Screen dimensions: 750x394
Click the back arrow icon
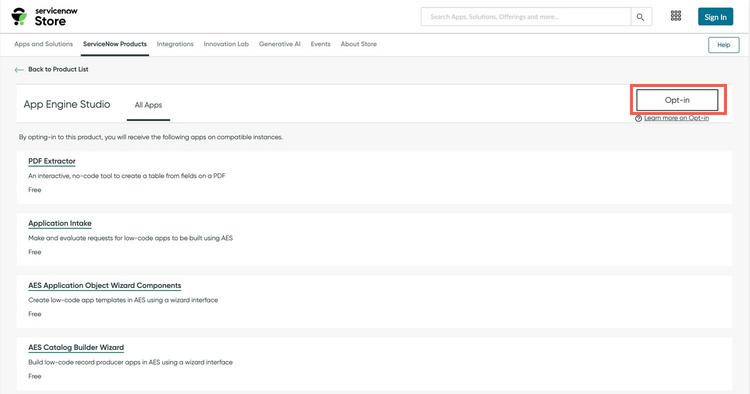[19, 70]
